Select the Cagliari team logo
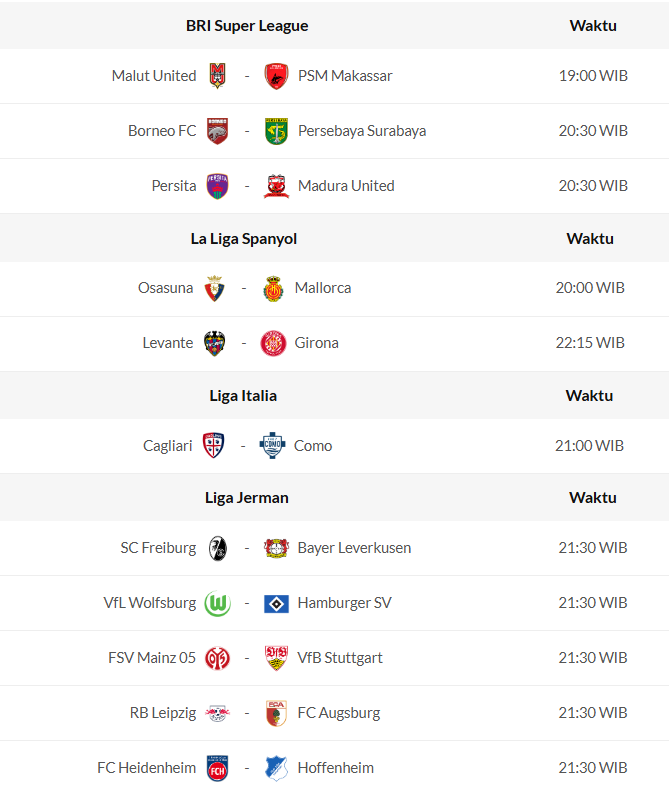This screenshot has height=794, width=669. 214,446
